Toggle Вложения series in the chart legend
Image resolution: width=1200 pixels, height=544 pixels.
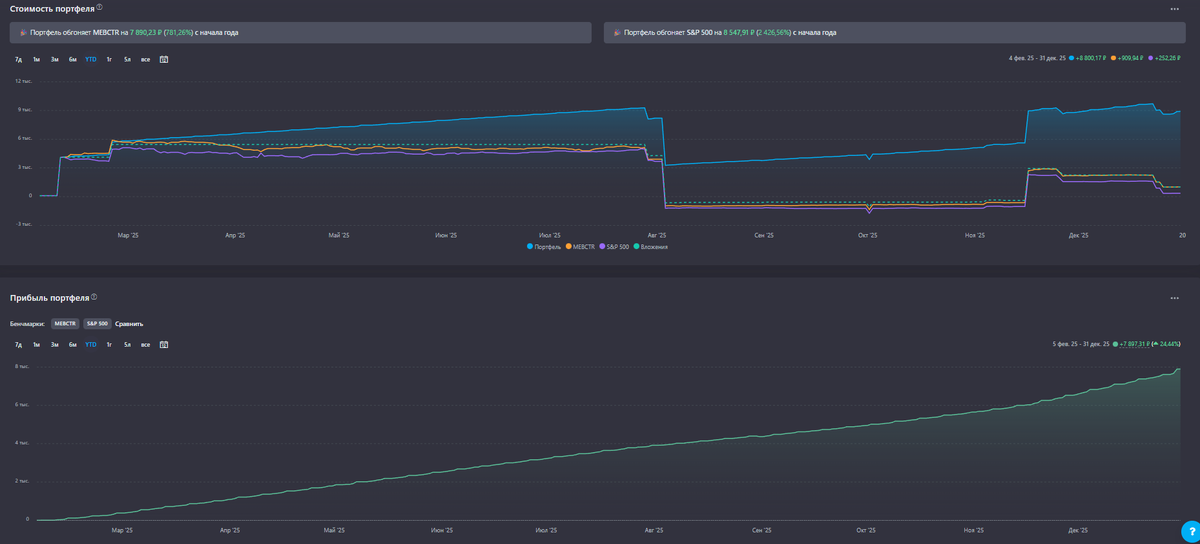(650, 246)
